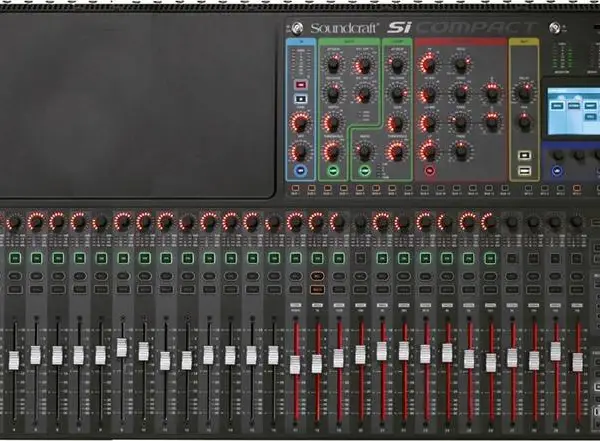Click the round green button under the gate threshold knob
Screen dimensions: 600x441
[333, 171]
